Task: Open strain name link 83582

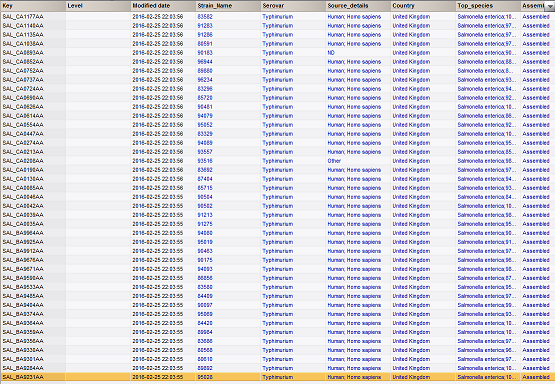Action: coord(205,17)
